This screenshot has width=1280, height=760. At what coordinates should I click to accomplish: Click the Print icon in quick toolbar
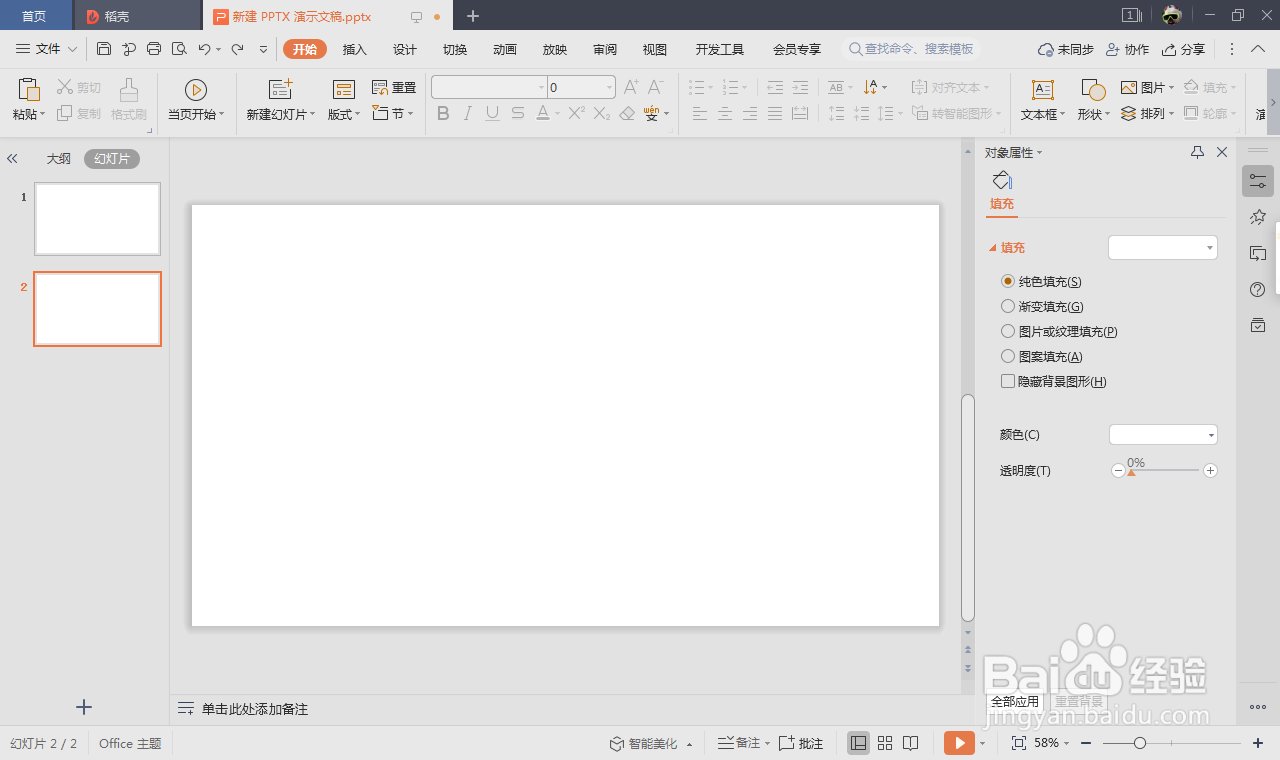point(154,49)
